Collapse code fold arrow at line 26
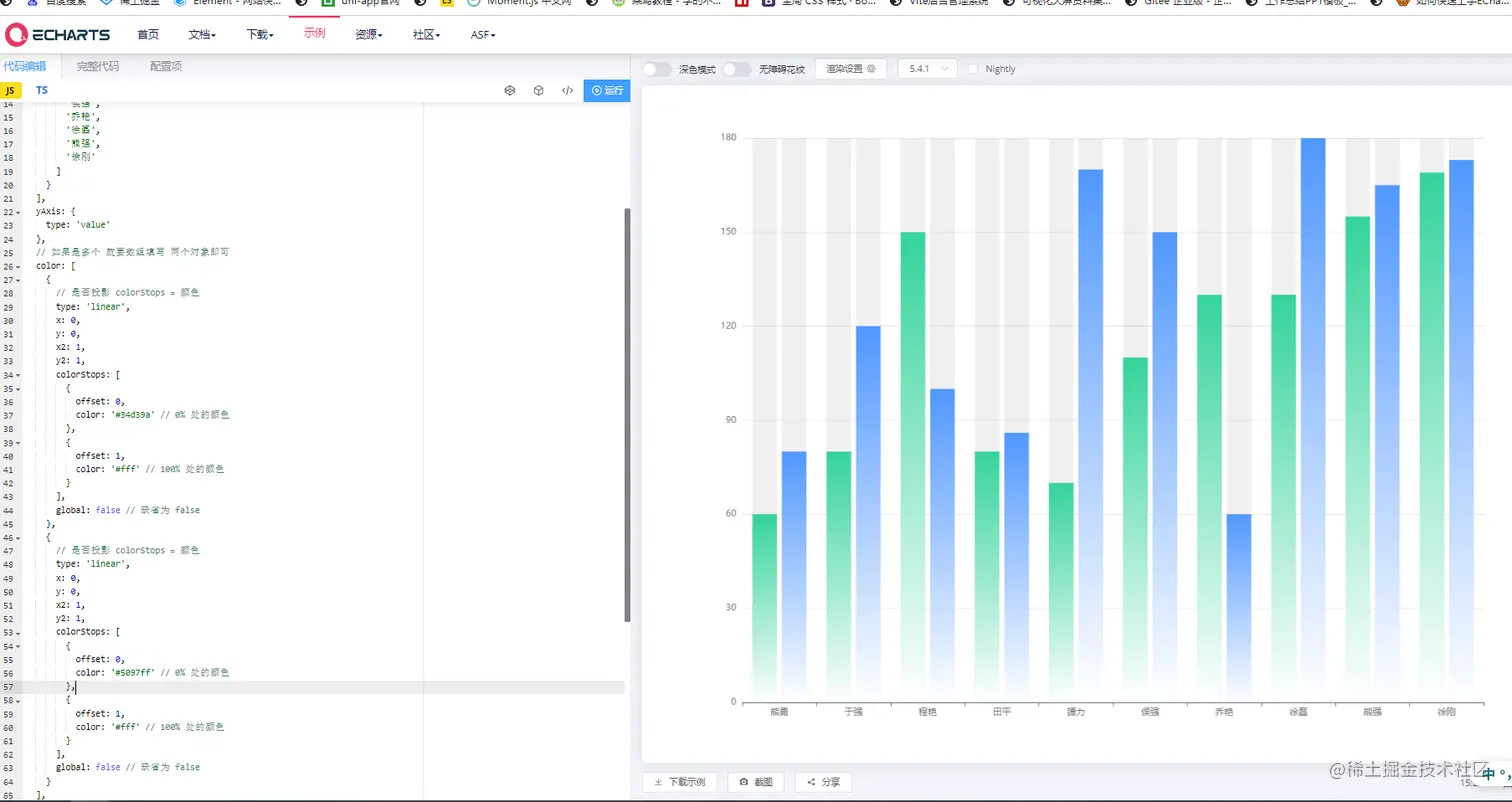Viewport: 1512px width, 802px height. pos(19,267)
